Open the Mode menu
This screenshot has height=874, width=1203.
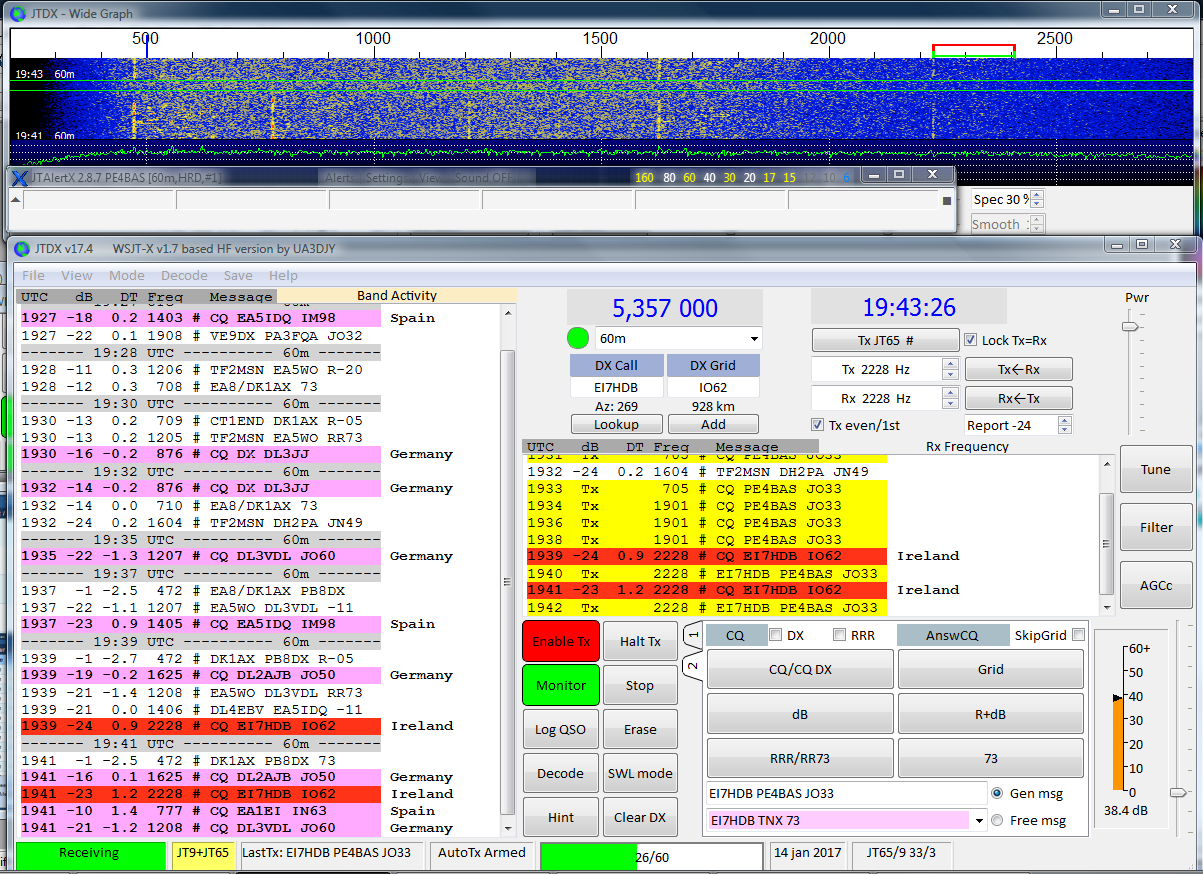(127, 275)
